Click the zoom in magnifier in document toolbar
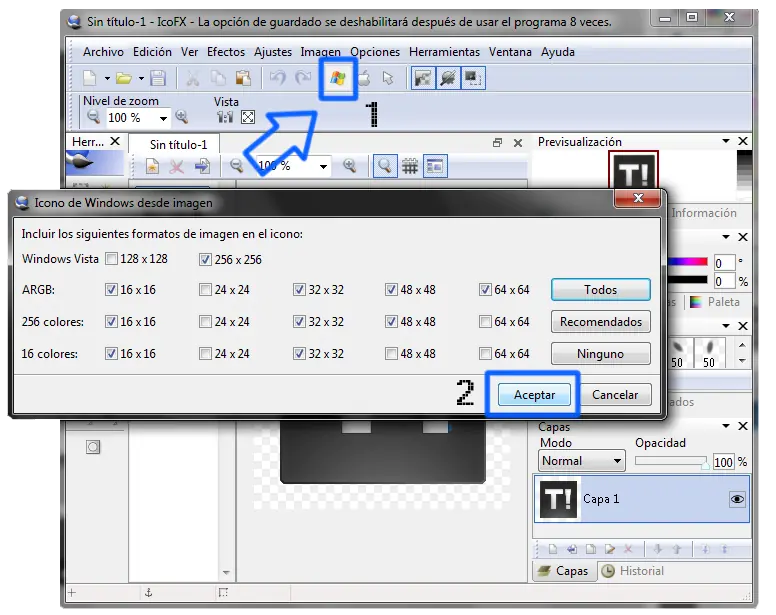776x615 pixels. click(x=350, y=166)
